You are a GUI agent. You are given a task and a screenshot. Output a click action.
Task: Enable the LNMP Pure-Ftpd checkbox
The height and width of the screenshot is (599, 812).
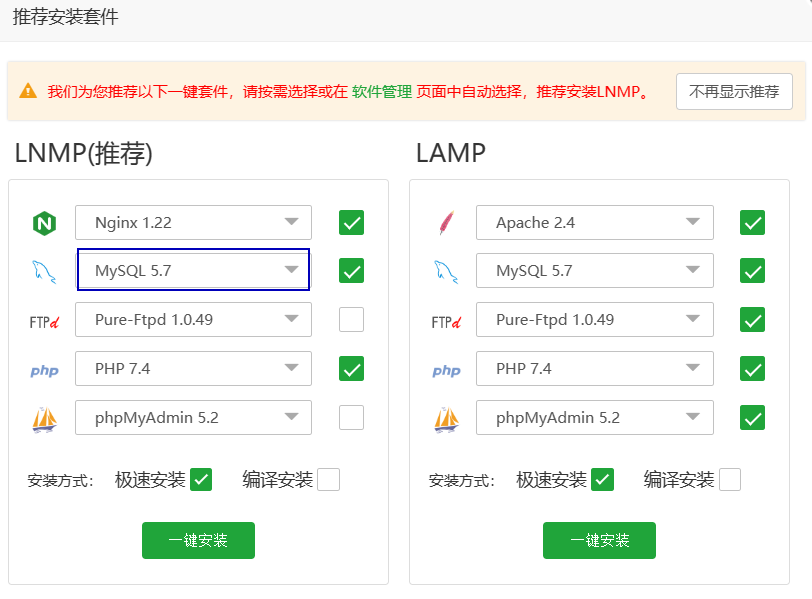[351, 320]
